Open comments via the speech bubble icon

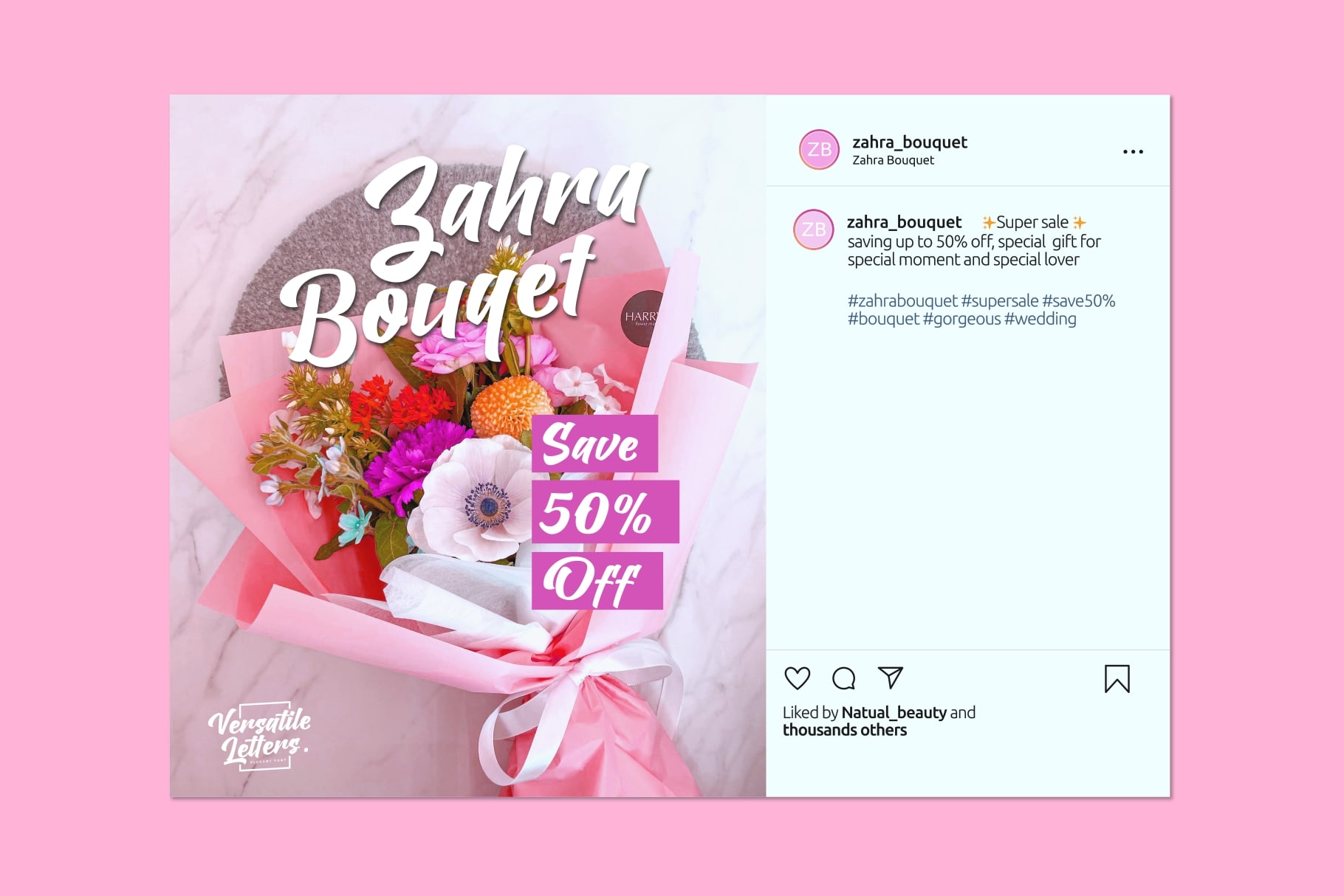(843, 678)
